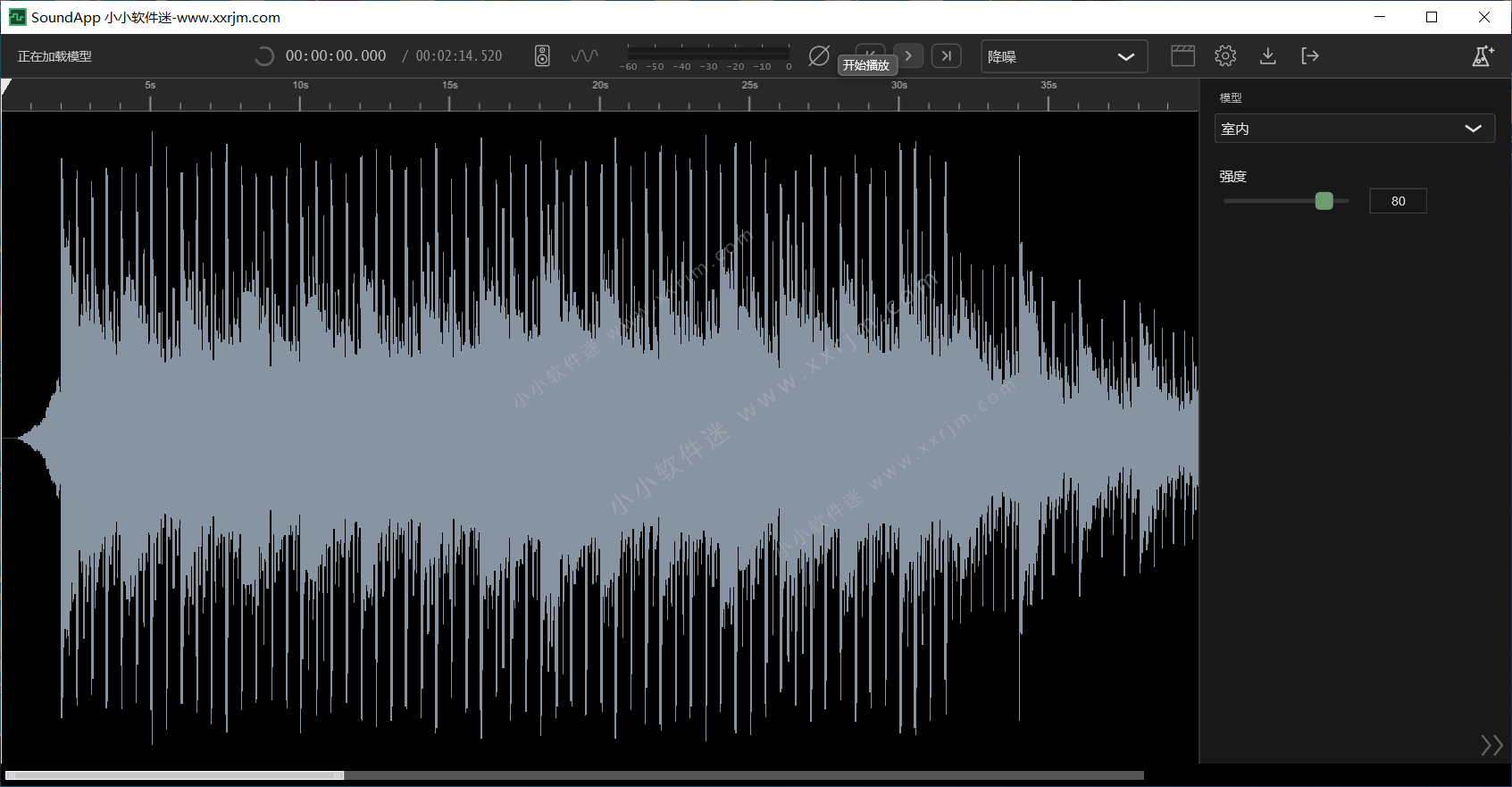Click the 正在加载模型 status text
The image size is (1512, 787).
pos(54,56)
